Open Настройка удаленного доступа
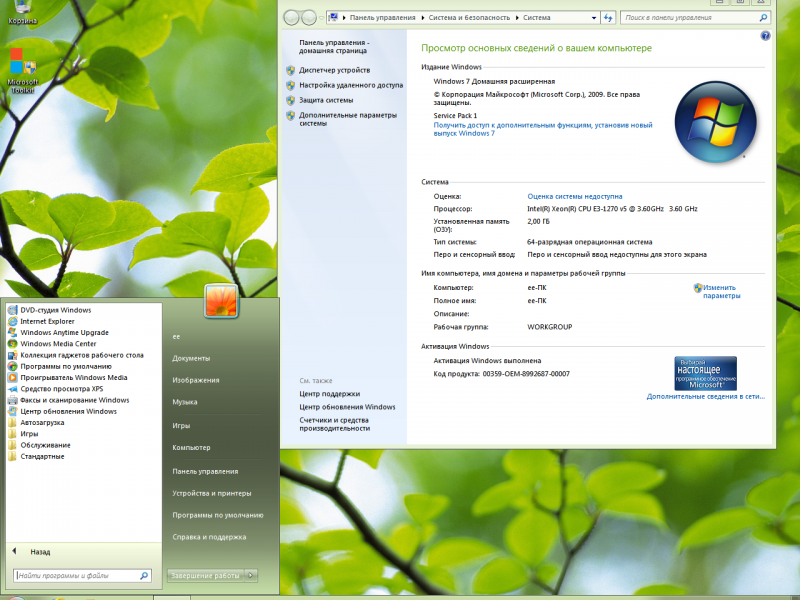800x600 pixels. point(351,85)
